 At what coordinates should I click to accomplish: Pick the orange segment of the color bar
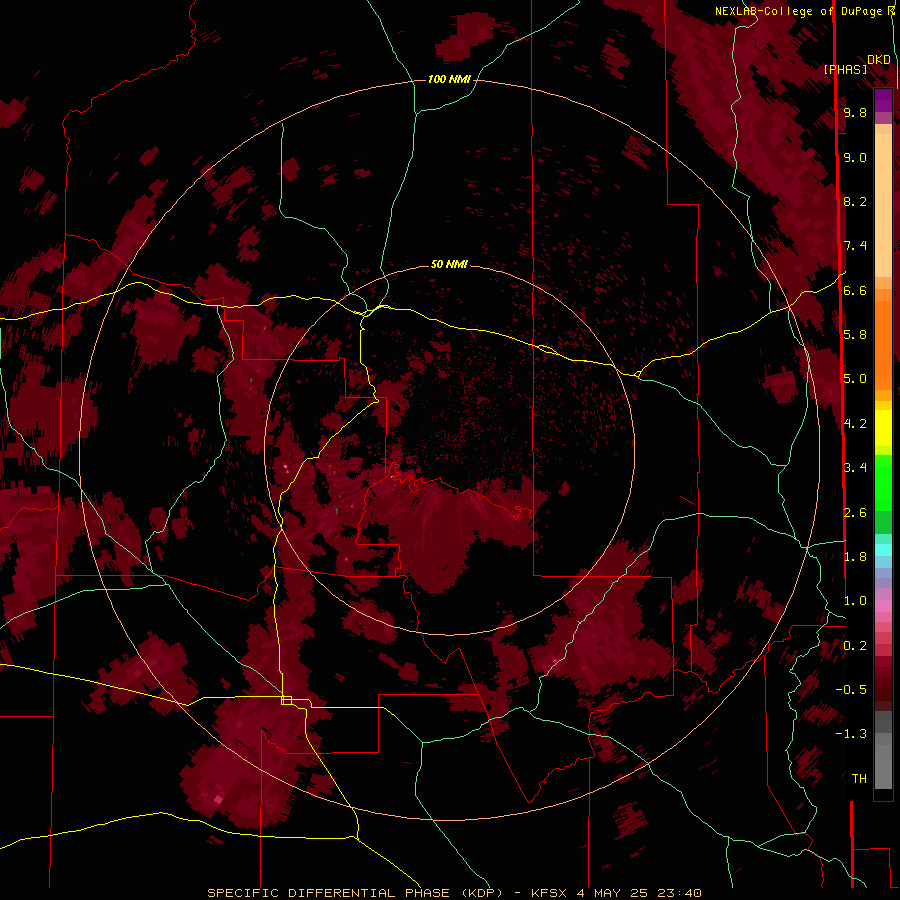click(x=883, y=345)
